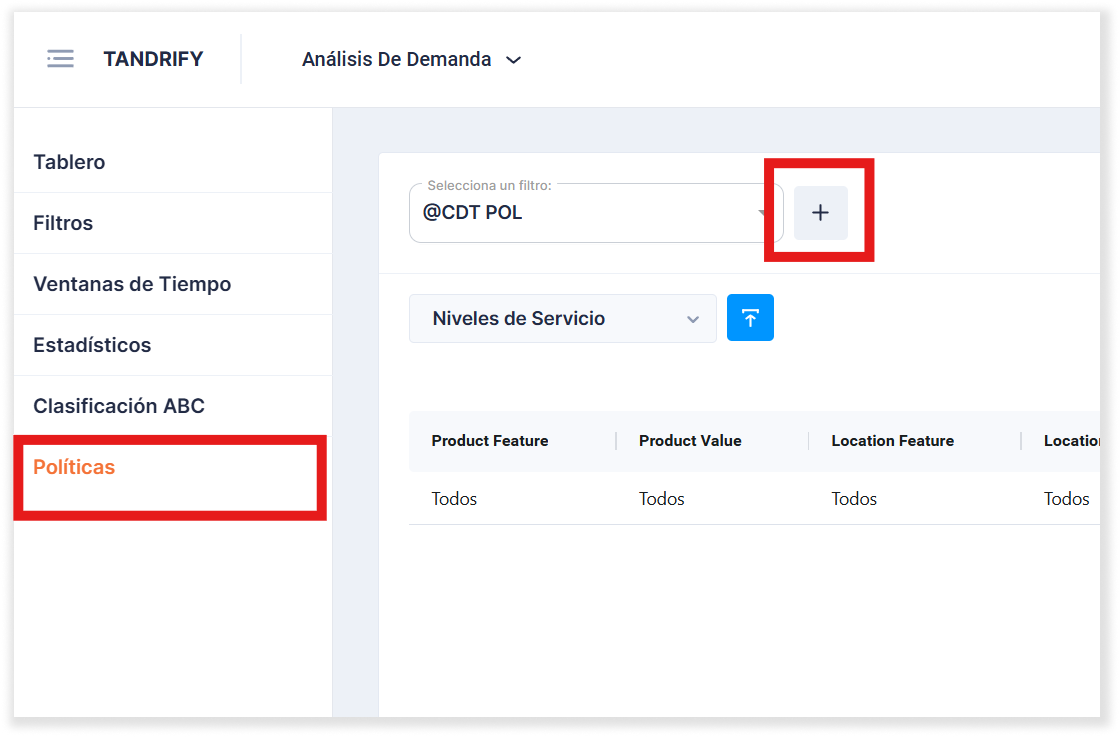Image resolution: width=1120 pixels, height=737 pixels.
Task: Click the chevron beside Análisis De Demanda
Action: [x=514, y=60]
